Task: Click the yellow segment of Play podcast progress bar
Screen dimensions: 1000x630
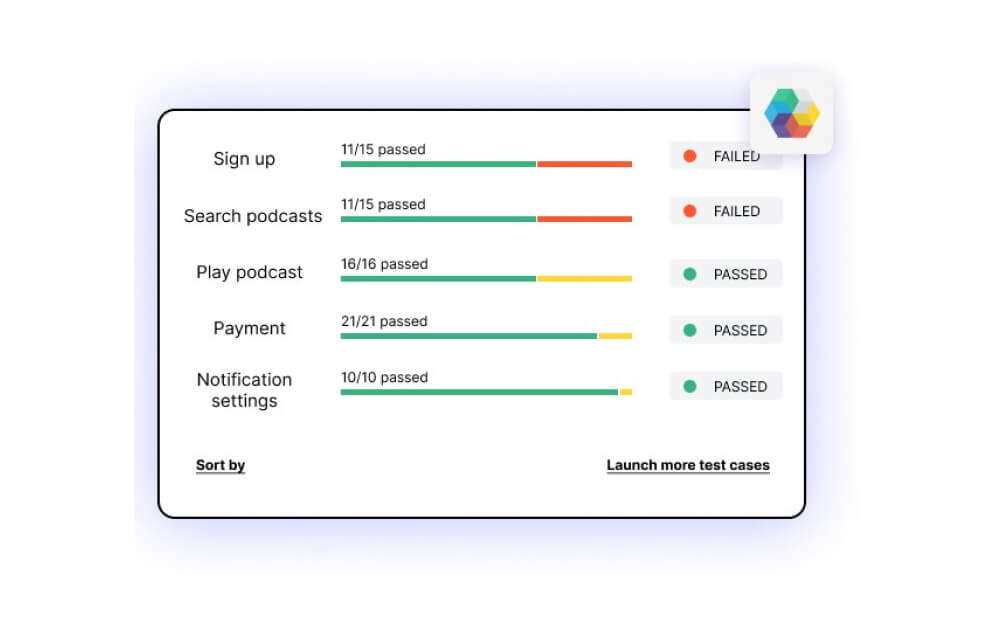Action: tap(584, 279)
